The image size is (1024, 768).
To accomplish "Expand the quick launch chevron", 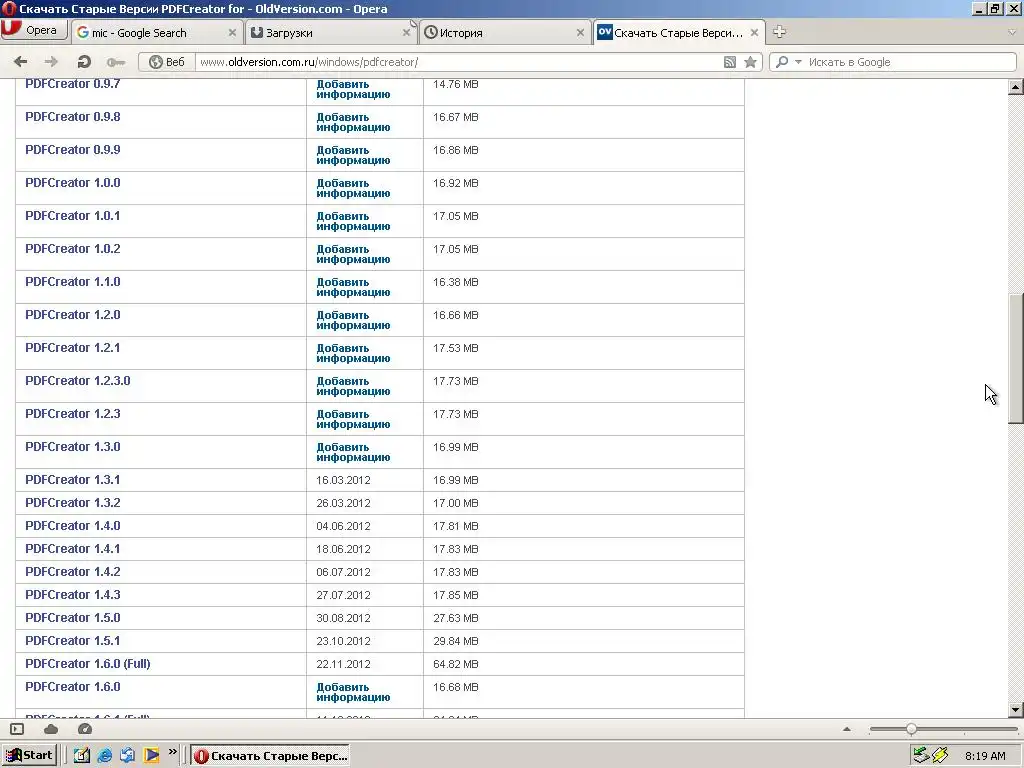I will [172, 752].
